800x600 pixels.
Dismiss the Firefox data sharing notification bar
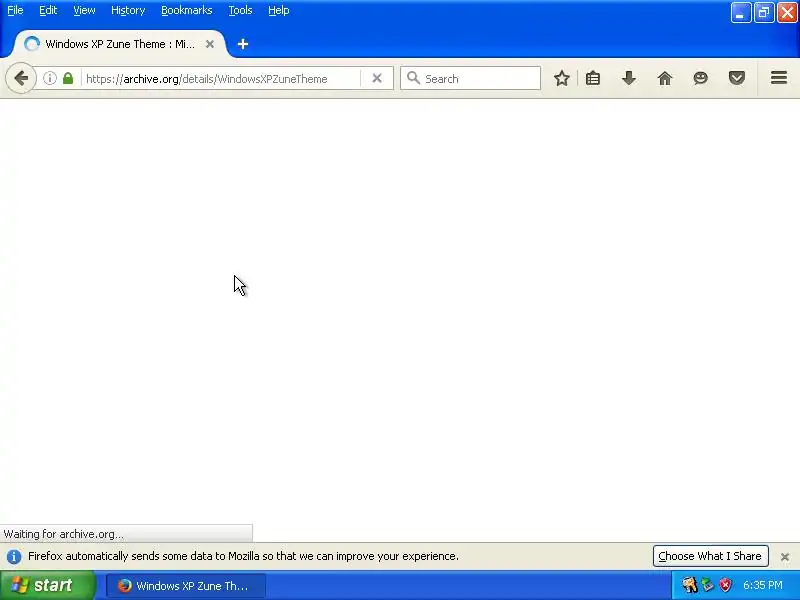785,557
